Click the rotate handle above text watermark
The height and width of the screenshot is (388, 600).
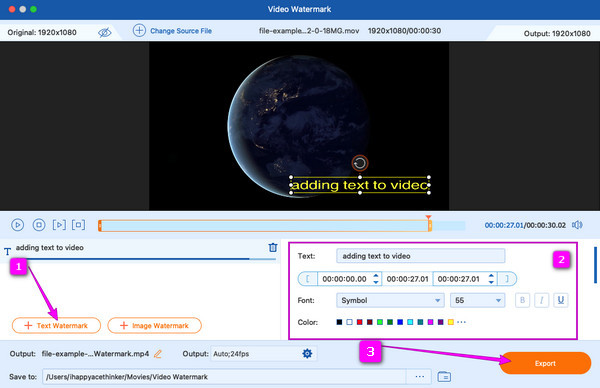pyautogui.click(x=360, y=163)
